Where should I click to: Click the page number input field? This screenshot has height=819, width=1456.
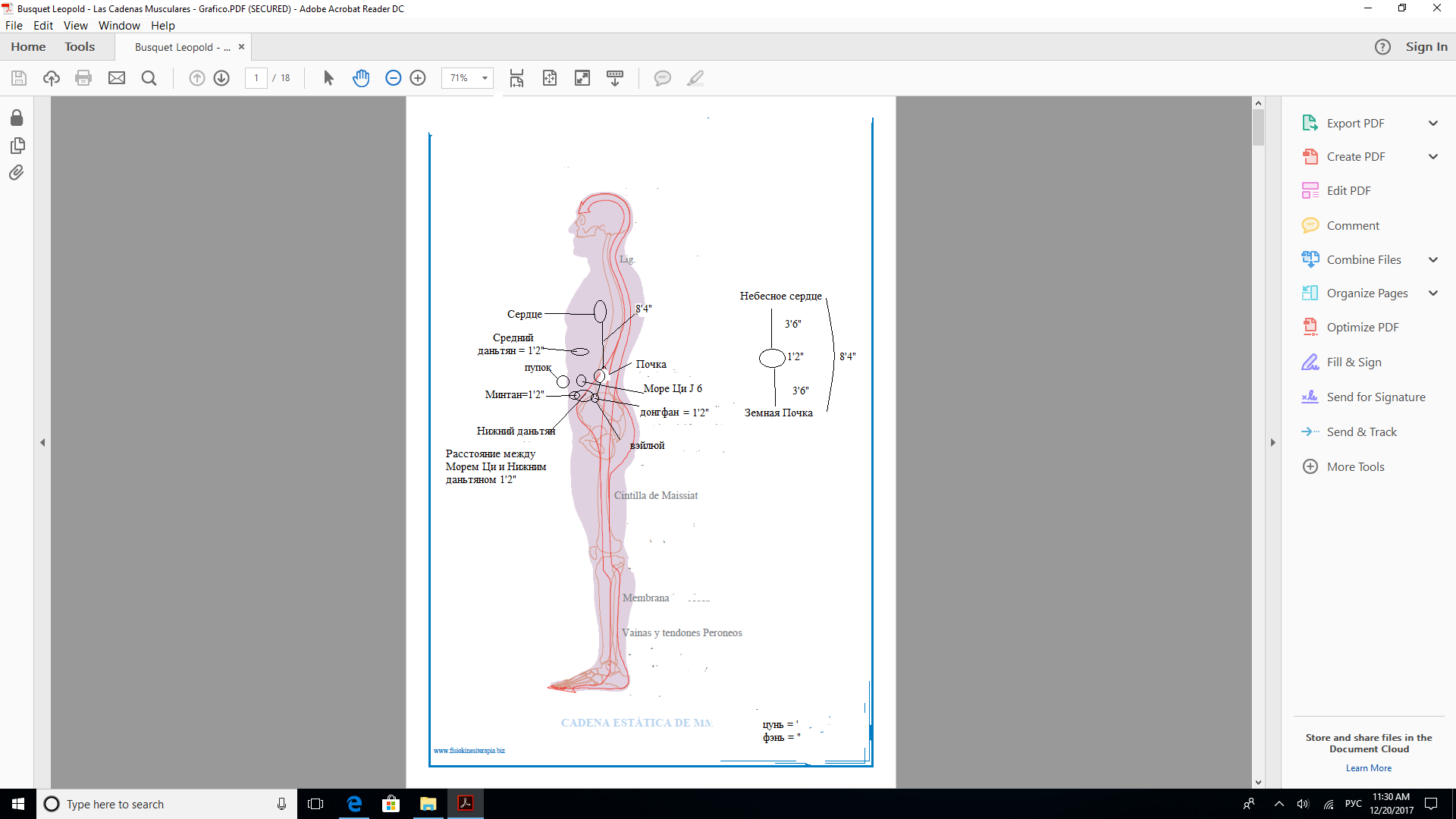pyautogui.click(x=256, y=78)
